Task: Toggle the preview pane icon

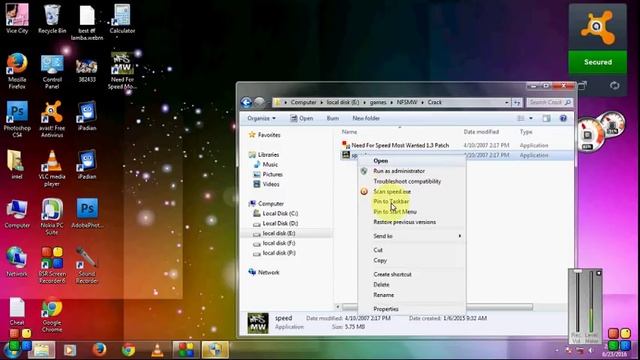Action: click(x=547, y=118)
